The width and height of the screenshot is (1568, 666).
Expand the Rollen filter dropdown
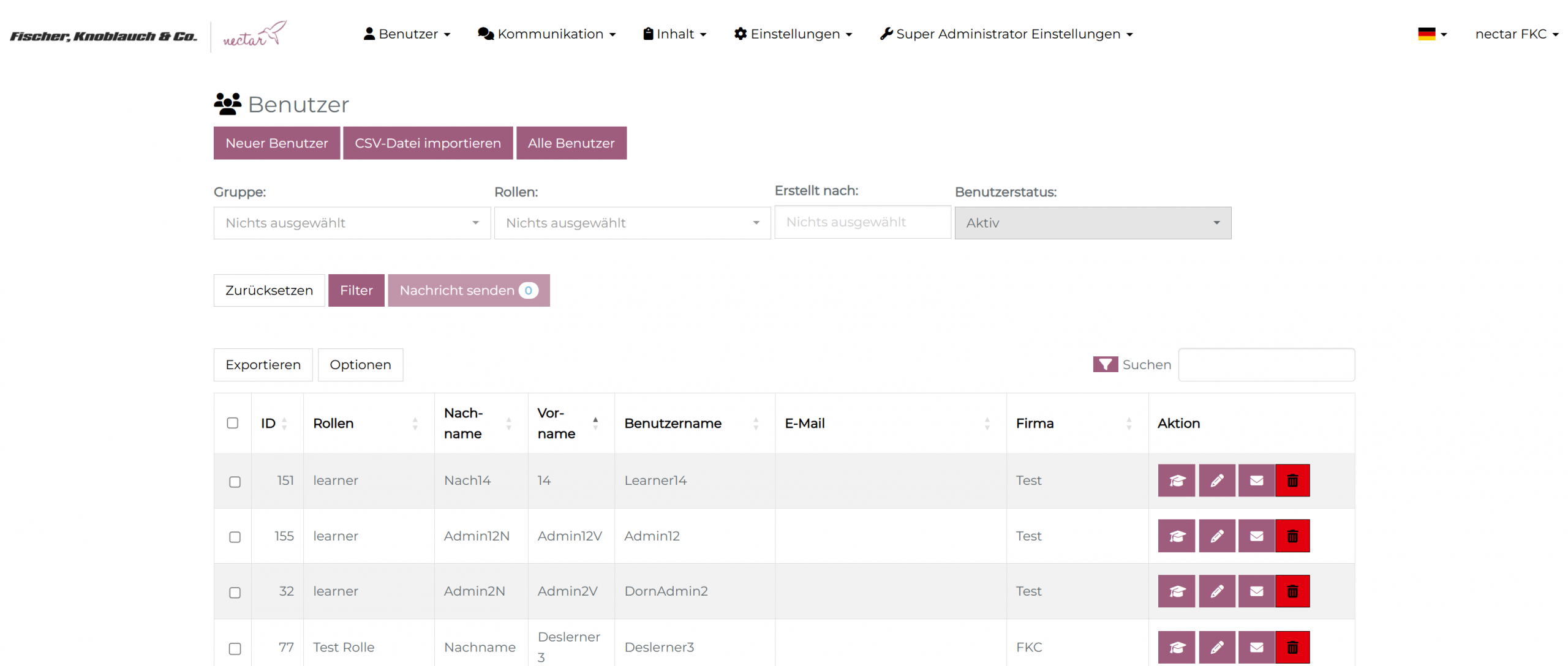(x=631, y=223)
